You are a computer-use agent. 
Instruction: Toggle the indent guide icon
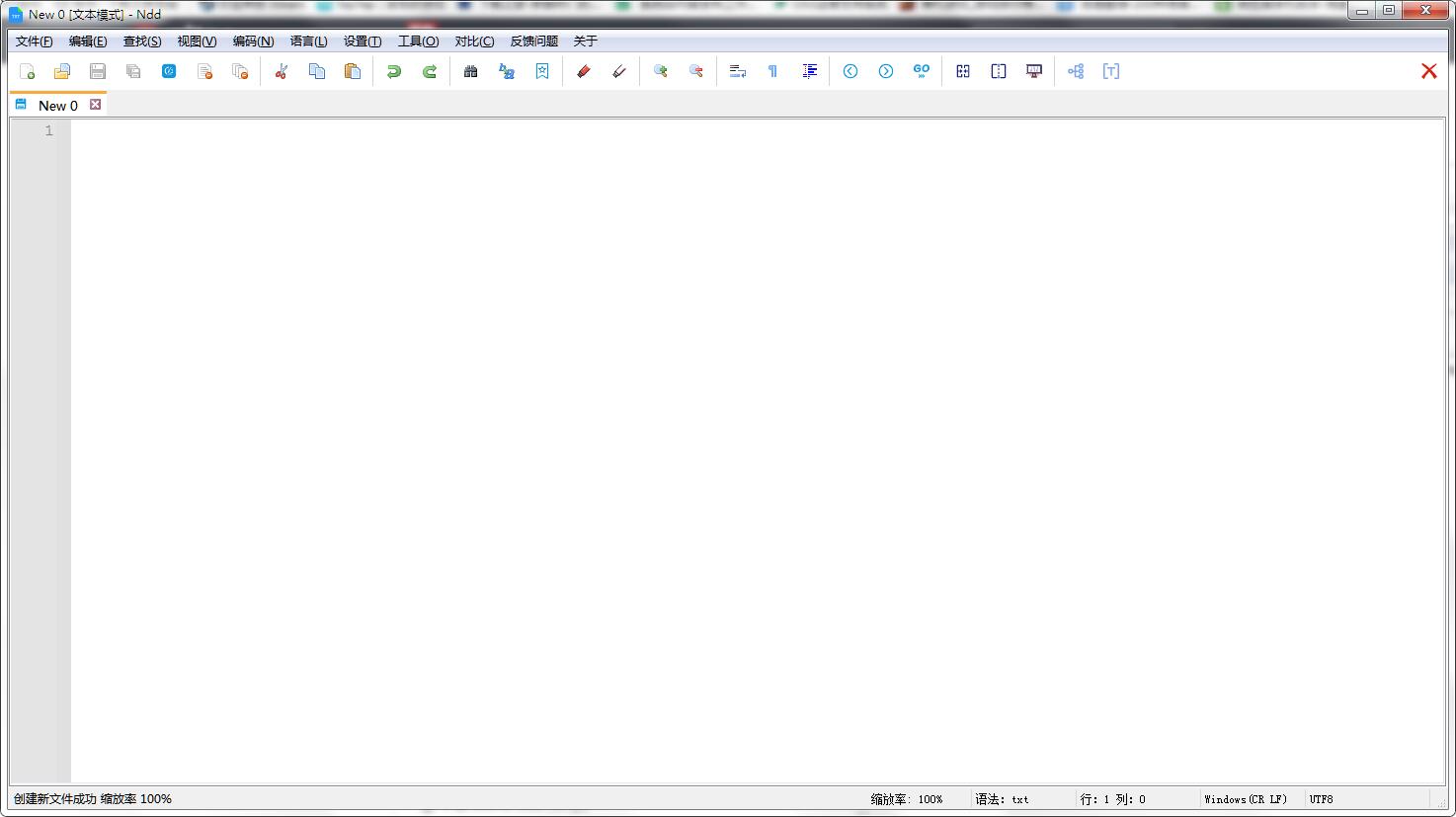pyautogui.click(x=810, y=71)
